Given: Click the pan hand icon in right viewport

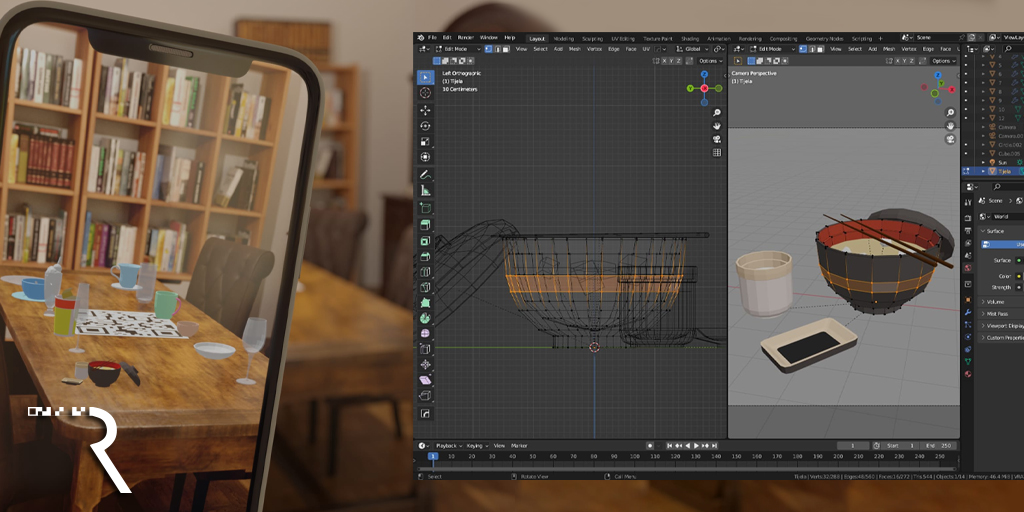Looking at the screenshot, I should (x=950, y=126).
